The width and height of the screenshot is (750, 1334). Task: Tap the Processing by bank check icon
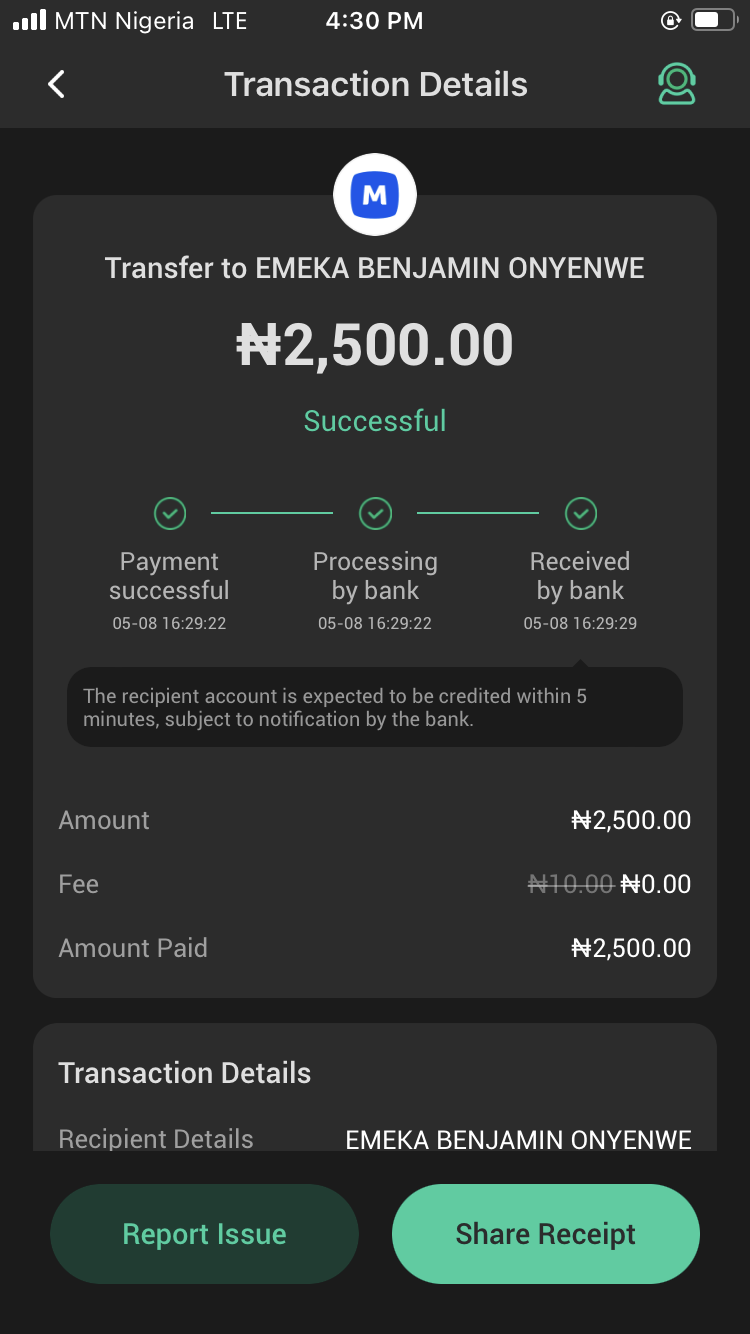pos(375,514)
